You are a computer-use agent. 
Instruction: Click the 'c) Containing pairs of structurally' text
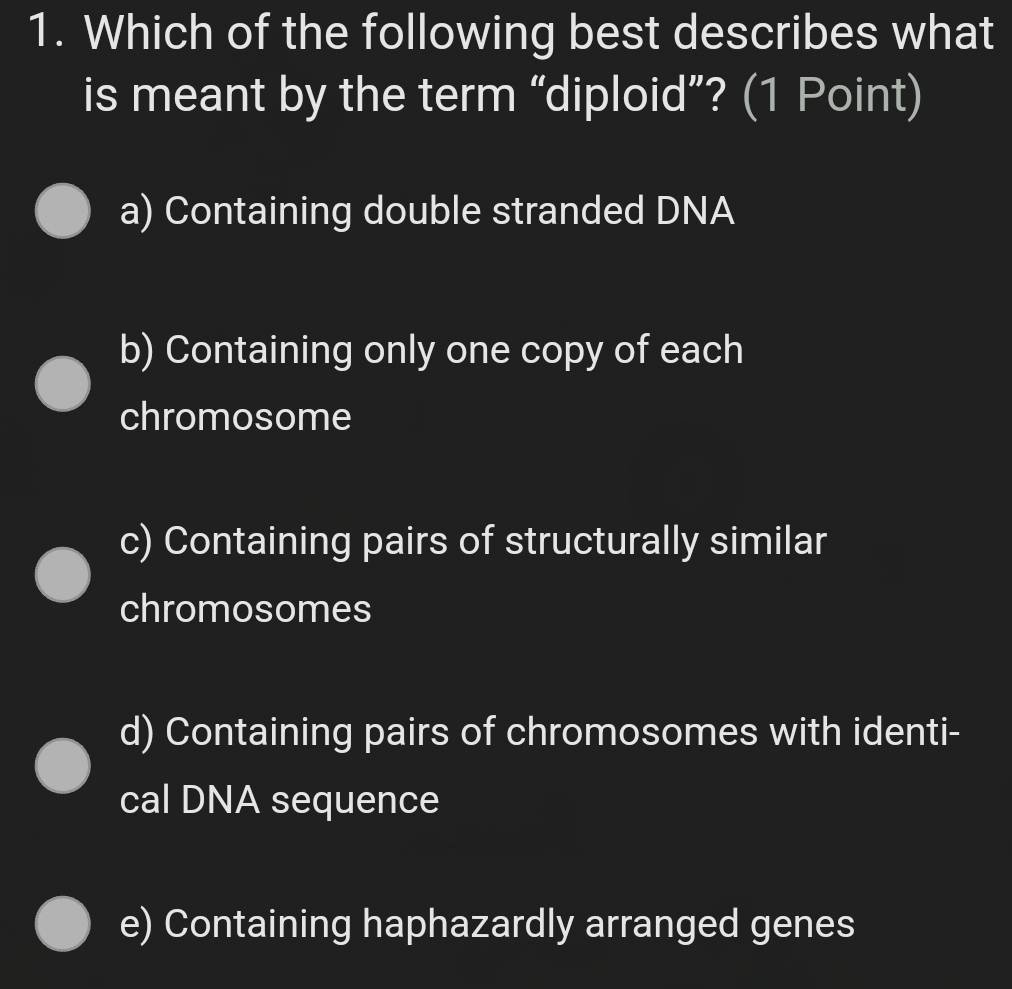point(473,542)
